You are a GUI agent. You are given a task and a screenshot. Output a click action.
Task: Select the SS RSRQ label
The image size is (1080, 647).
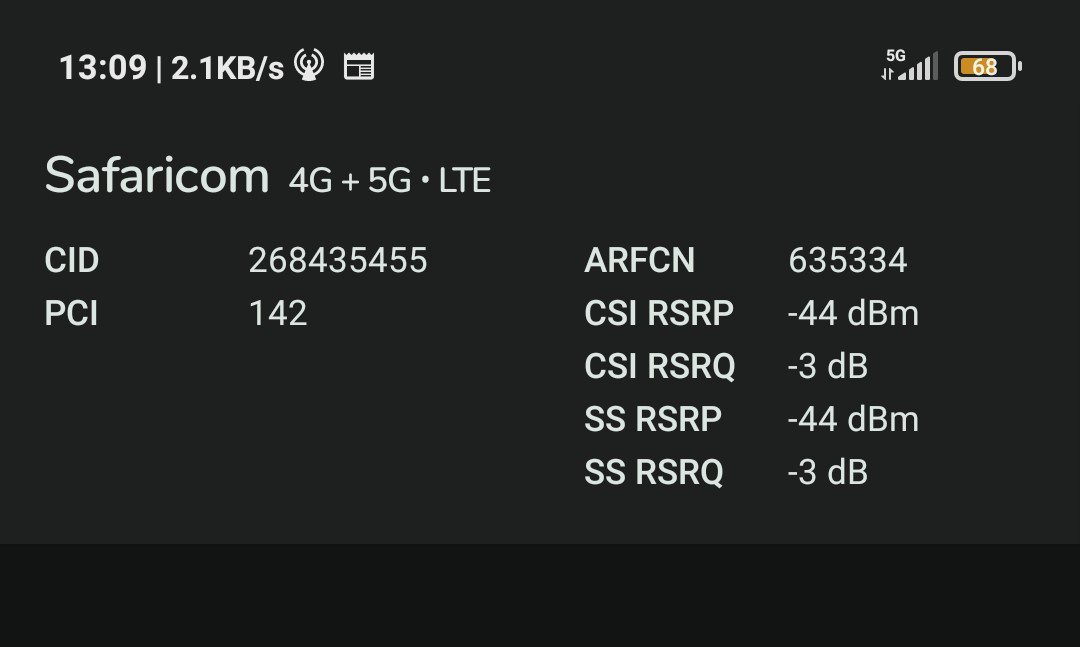[654, 473]
